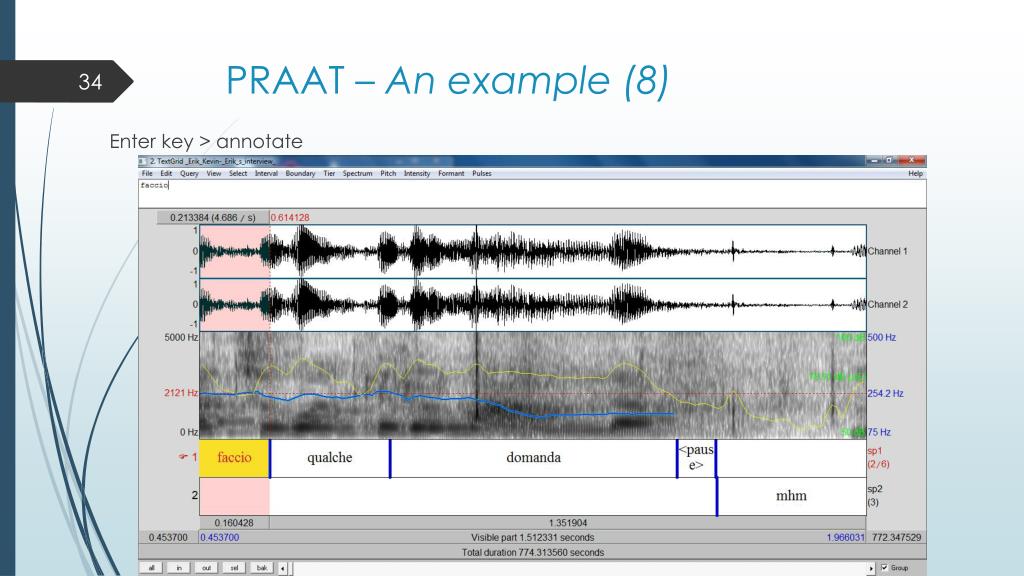Click the Channel 2 waveform
The width and height of the screenshot is (1024, 576).
click(x=533, y=305)
